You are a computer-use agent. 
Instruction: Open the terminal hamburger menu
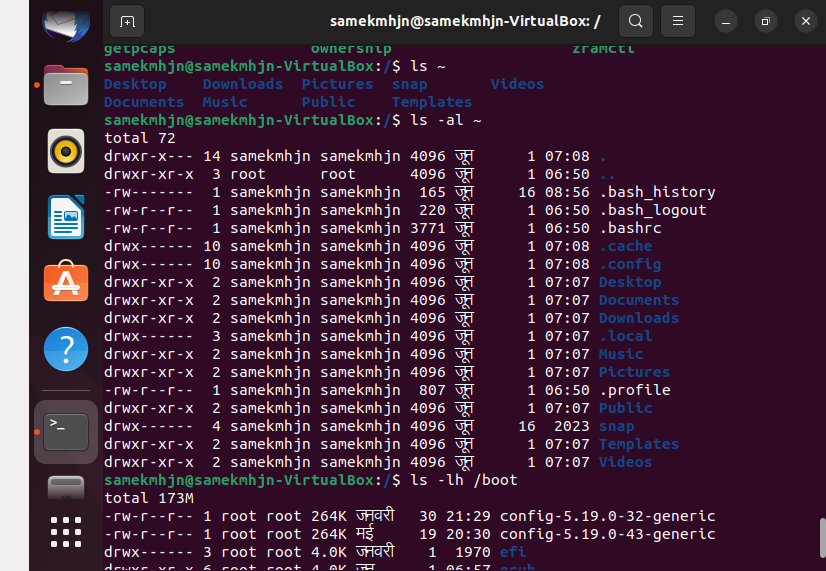677,20
